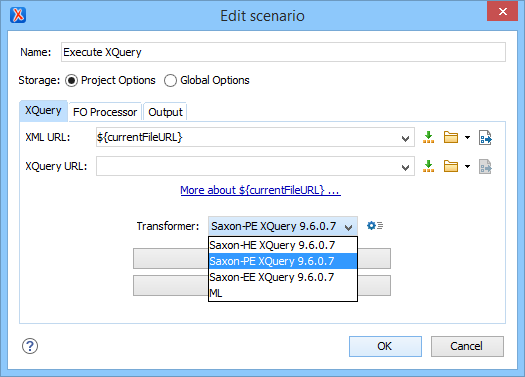Expand the XQuery URL combo box history
This screenshot has width=525, height=377.
click(x=405, y=167)
